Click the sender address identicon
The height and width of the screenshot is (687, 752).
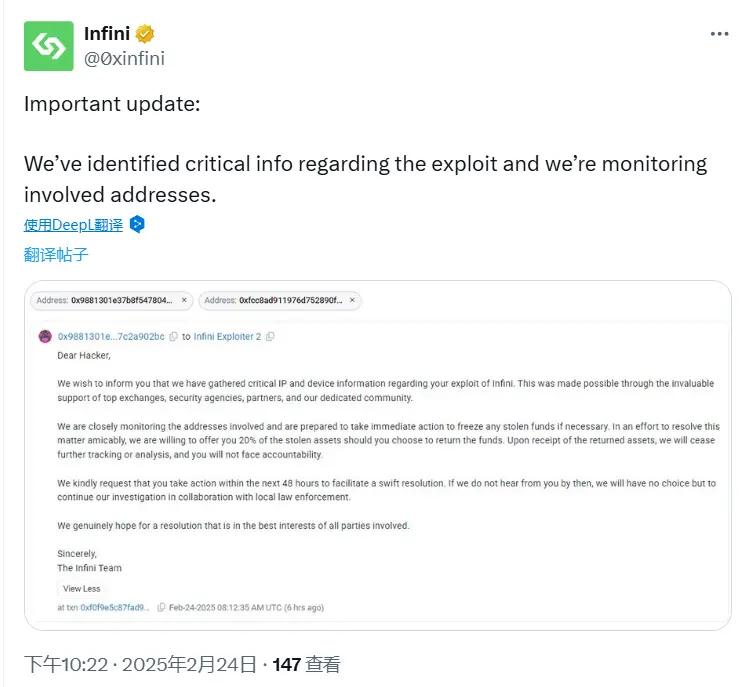[45, 337]
